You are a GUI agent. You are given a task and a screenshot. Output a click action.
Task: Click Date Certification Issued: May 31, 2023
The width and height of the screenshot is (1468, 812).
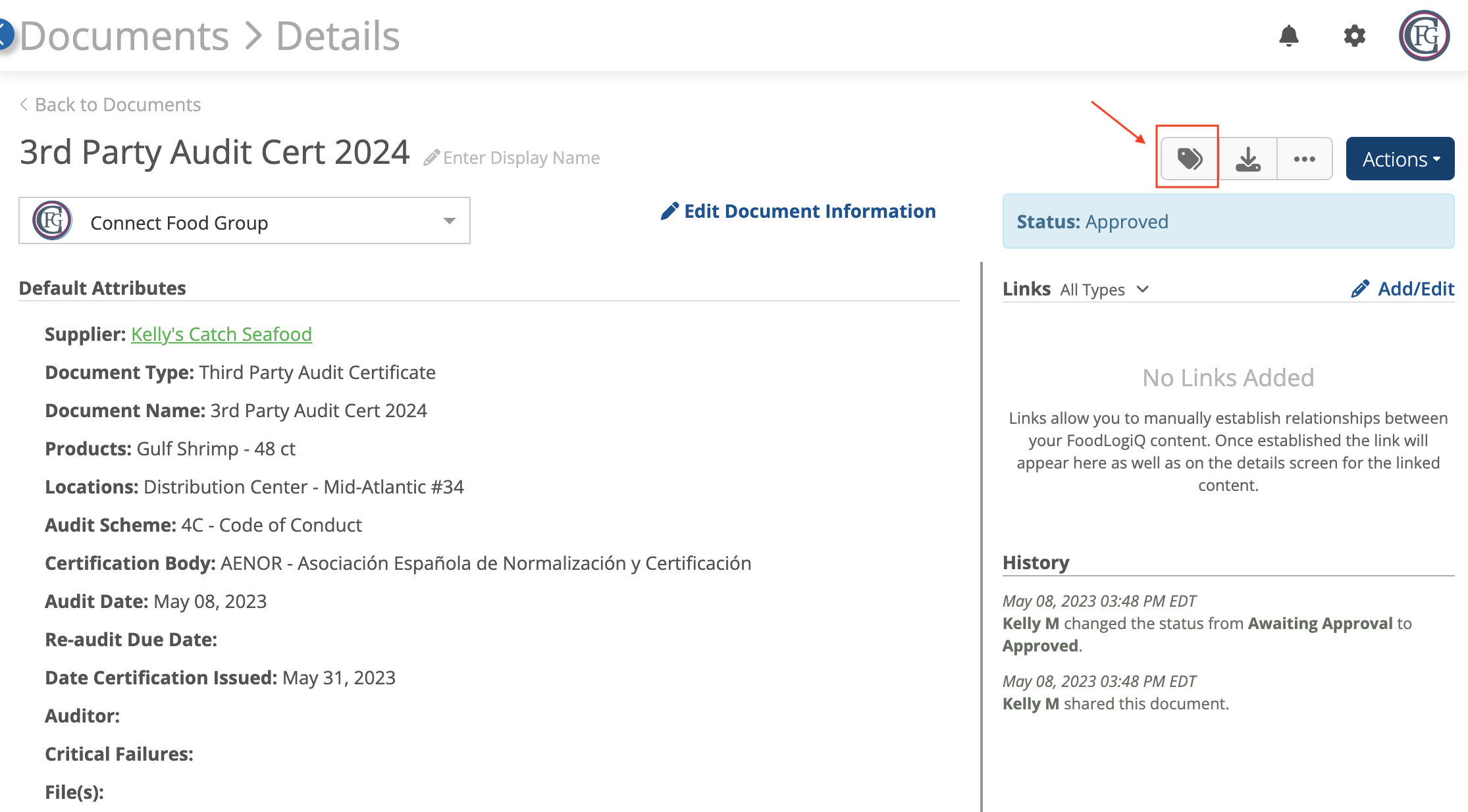click(x=220, y=678)
